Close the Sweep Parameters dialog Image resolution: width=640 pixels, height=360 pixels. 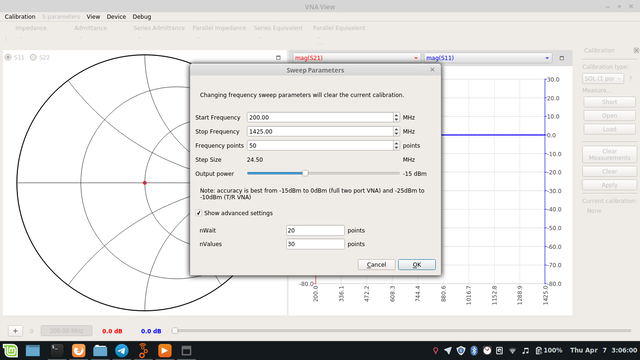(432, 70)
